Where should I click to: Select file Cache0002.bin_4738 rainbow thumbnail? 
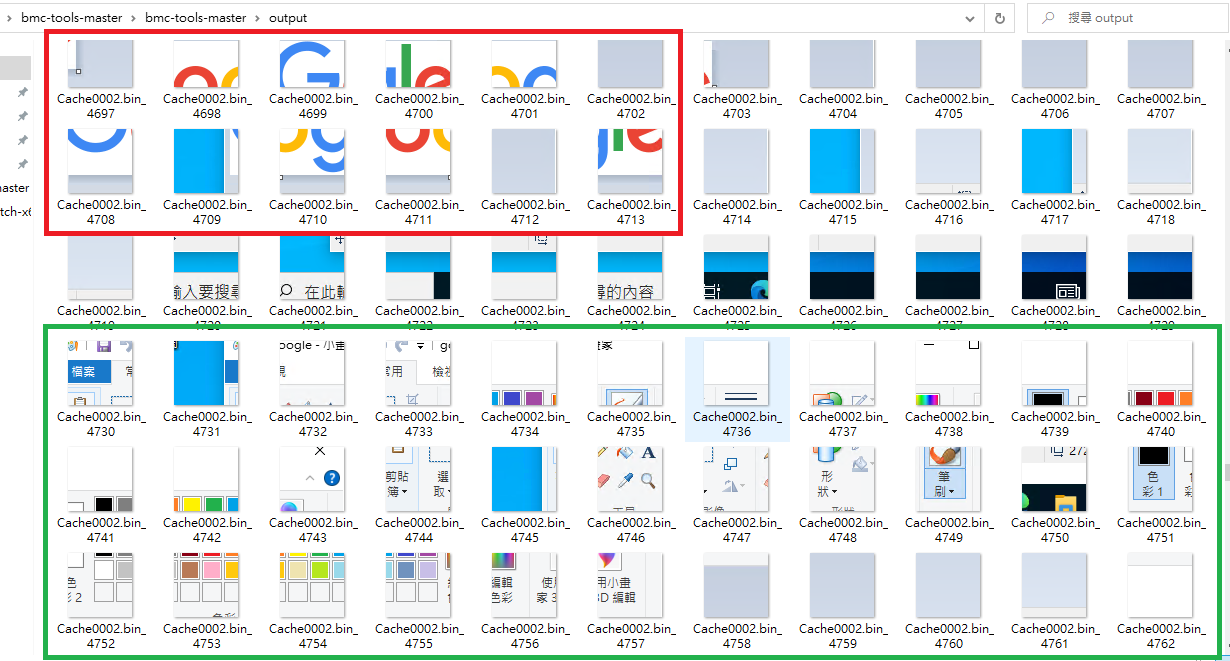click(949, 373)
